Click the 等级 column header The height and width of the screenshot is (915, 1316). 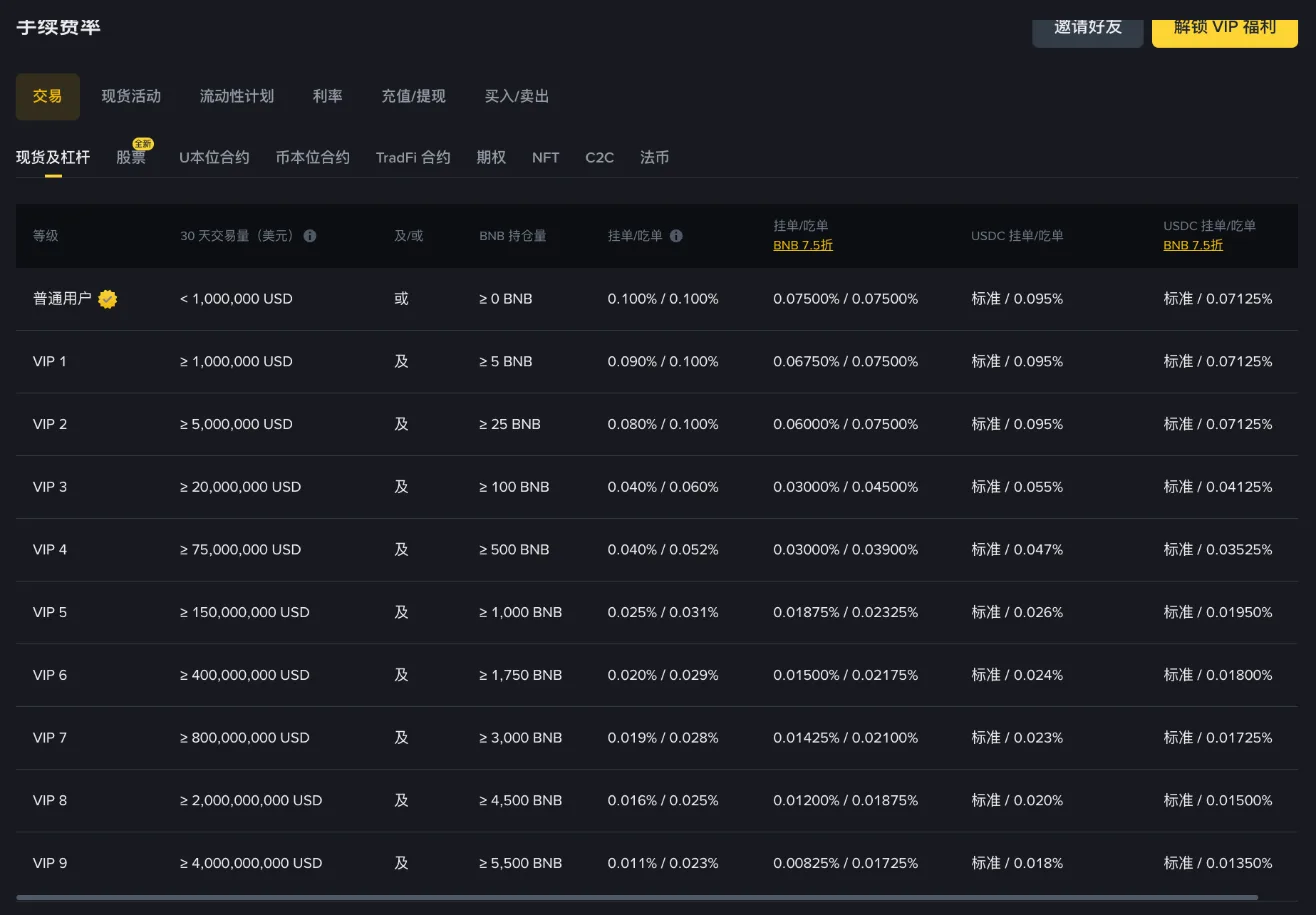[46, 236]
